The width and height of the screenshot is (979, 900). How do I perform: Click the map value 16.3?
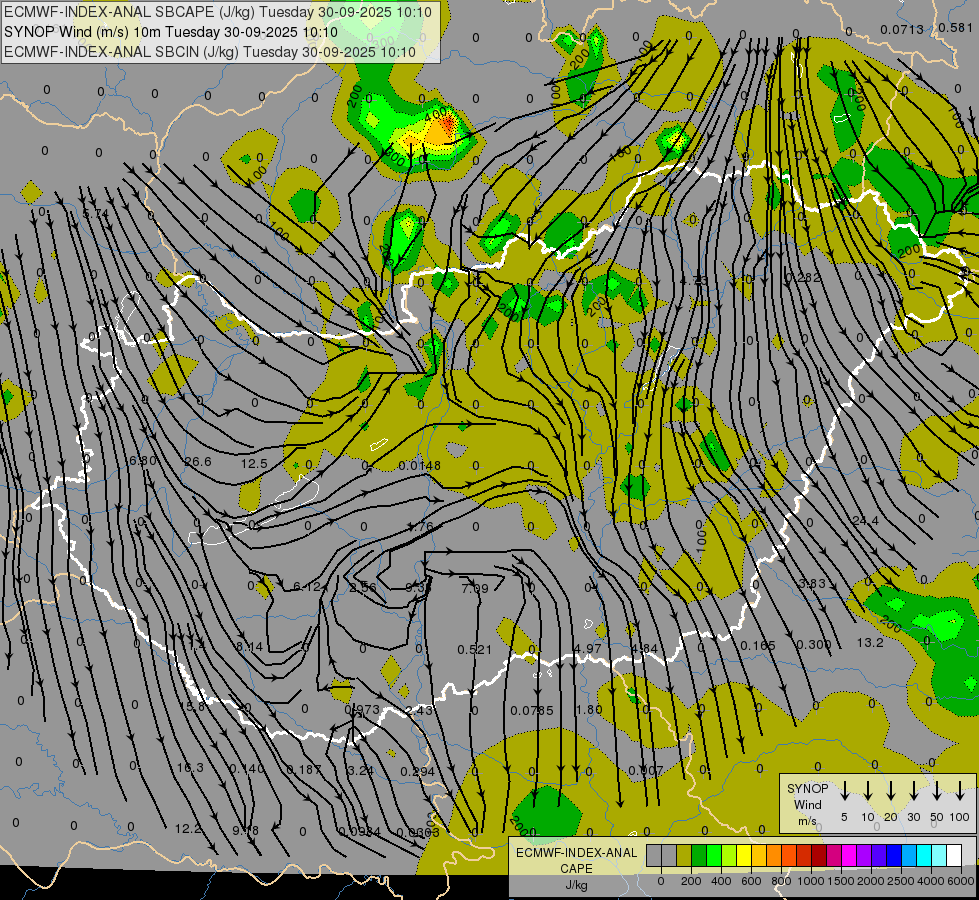[190, 767]
